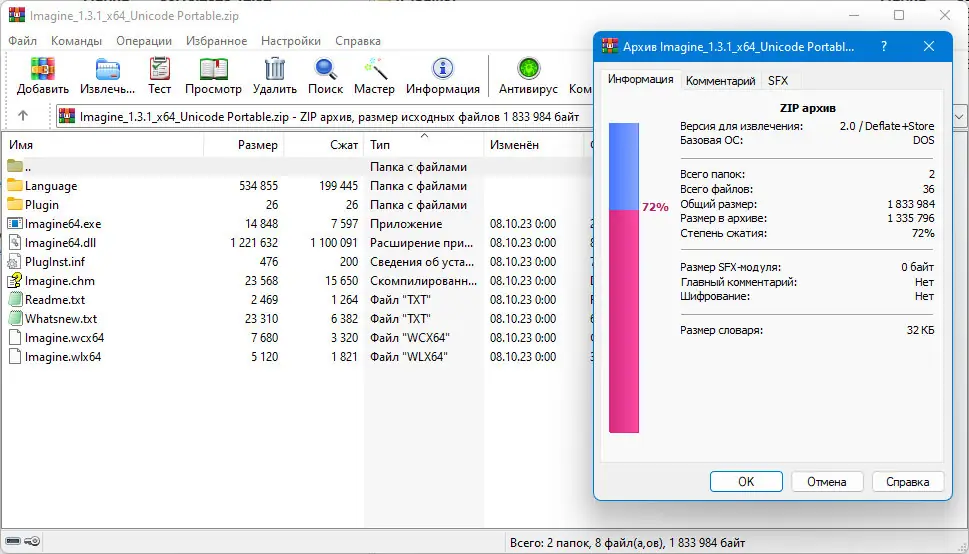Switch to the Комментарий tab
This screenshot has height=554, width=969.
tap(721, 81)
